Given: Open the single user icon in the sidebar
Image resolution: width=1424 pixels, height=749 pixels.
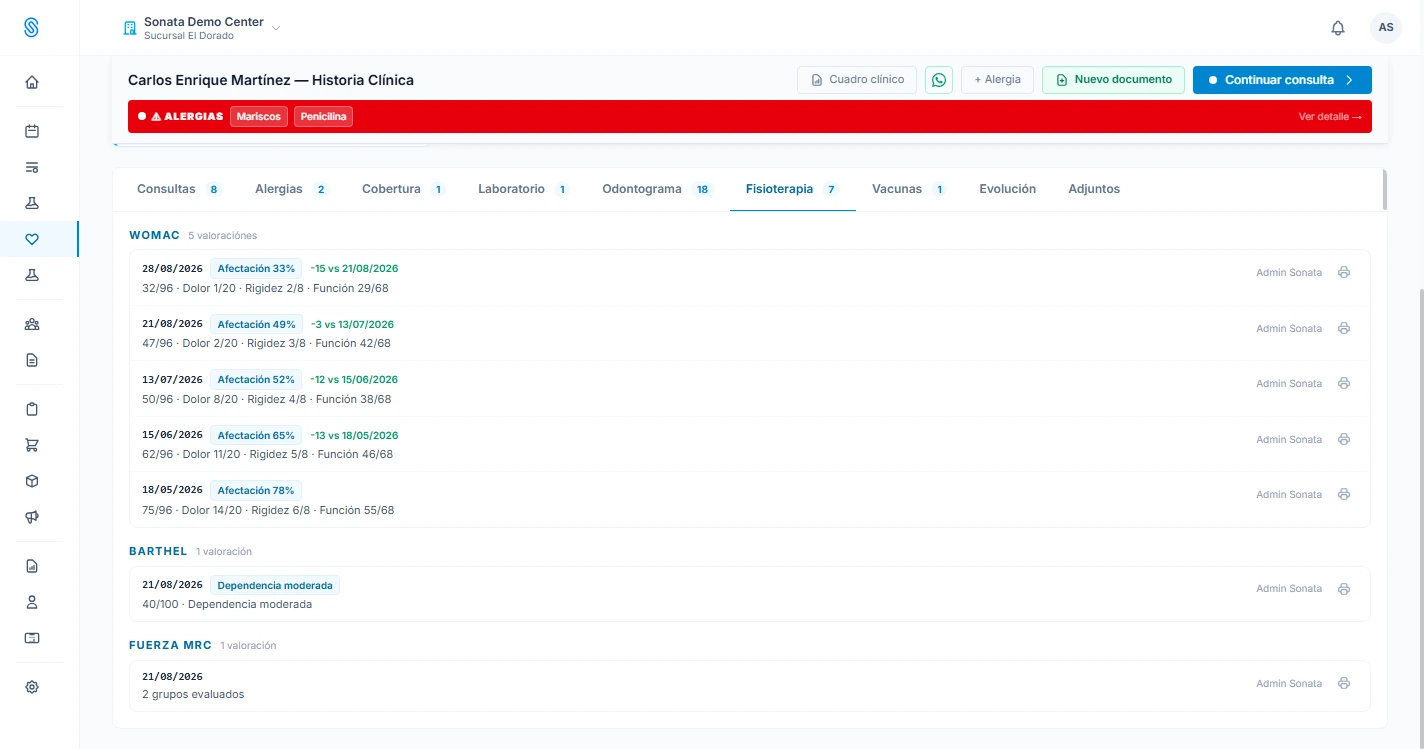Looking at the screenshot, I should (32, 602).
